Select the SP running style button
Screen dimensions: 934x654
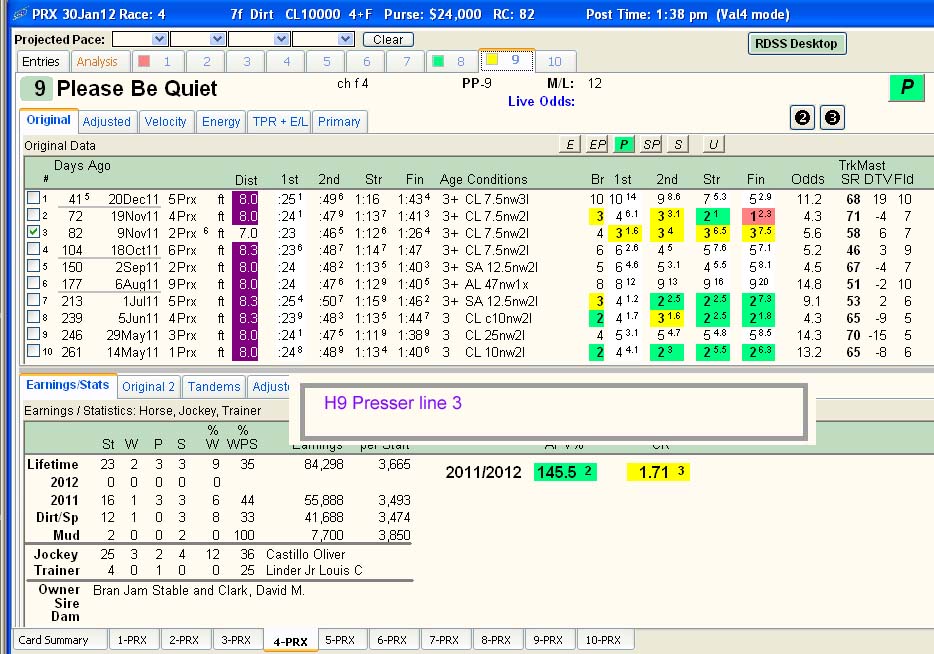pyautogui.click(x=651, y=144)
